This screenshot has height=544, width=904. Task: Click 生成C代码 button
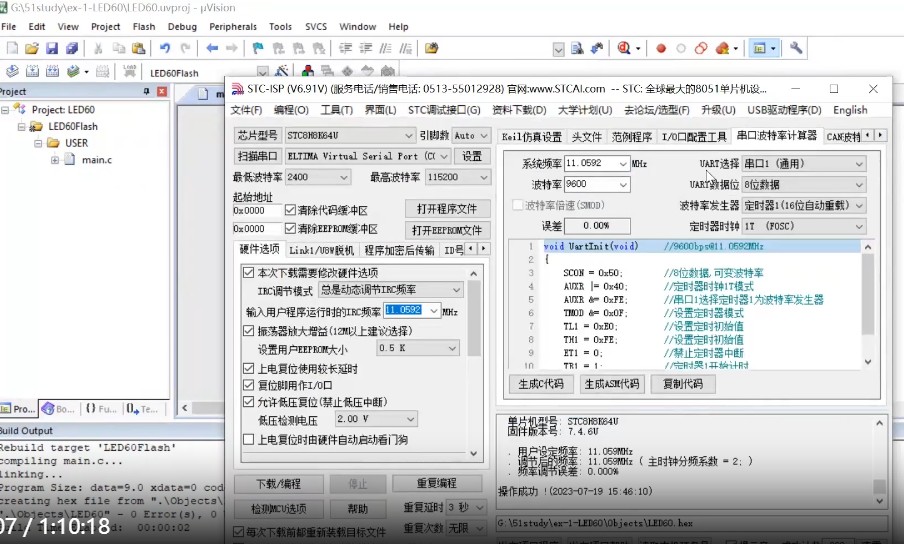tap(541, 384)
